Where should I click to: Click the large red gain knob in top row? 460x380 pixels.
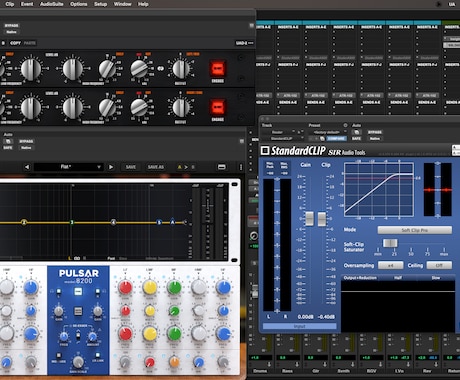[x=125, y=287]
